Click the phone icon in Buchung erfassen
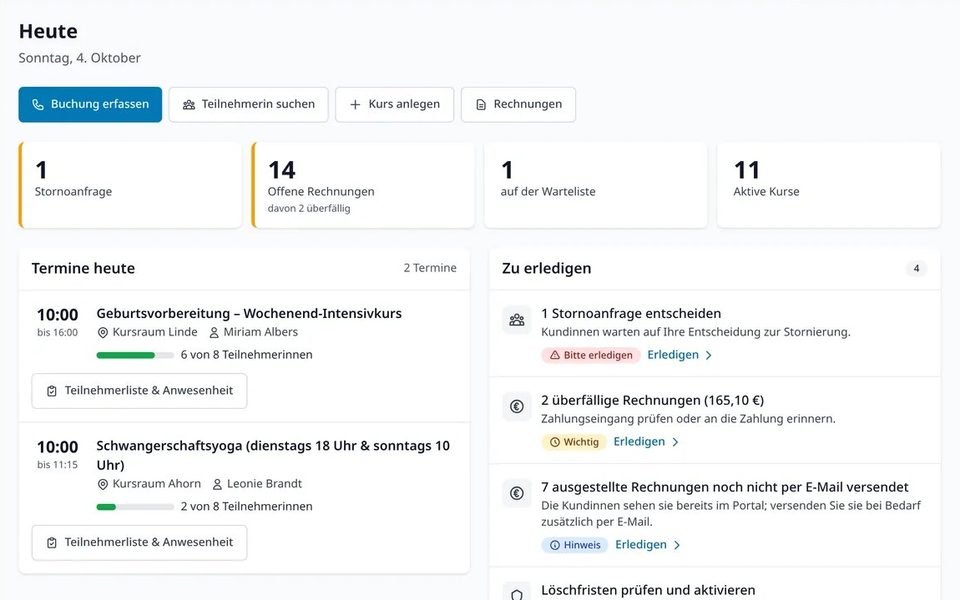This screenshot has width=960, height=600. tap(38, 105)
